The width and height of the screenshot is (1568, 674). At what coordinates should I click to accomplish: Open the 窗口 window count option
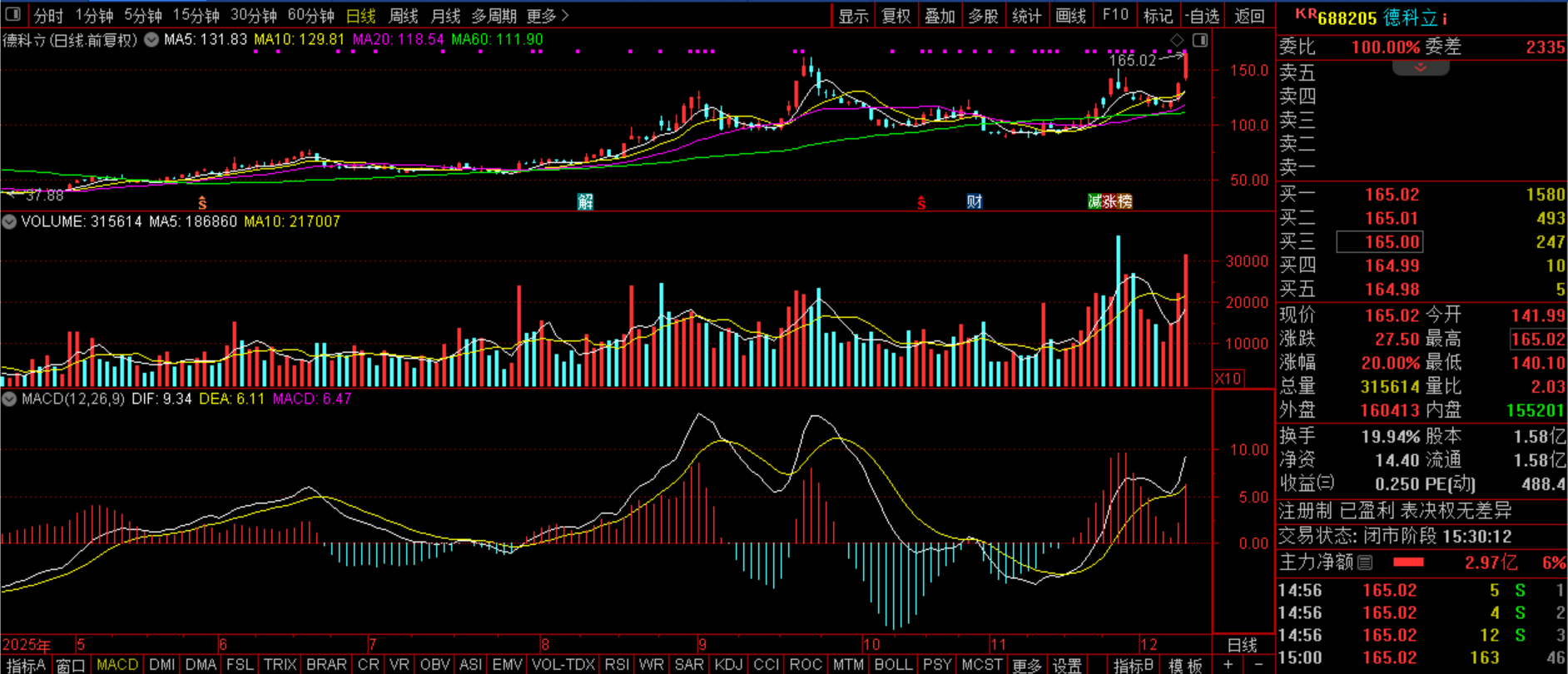(x=71, y=665)
